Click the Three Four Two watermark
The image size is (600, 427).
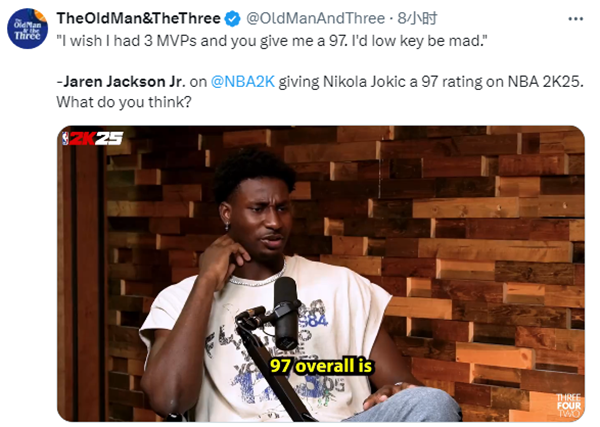[569, 406]
